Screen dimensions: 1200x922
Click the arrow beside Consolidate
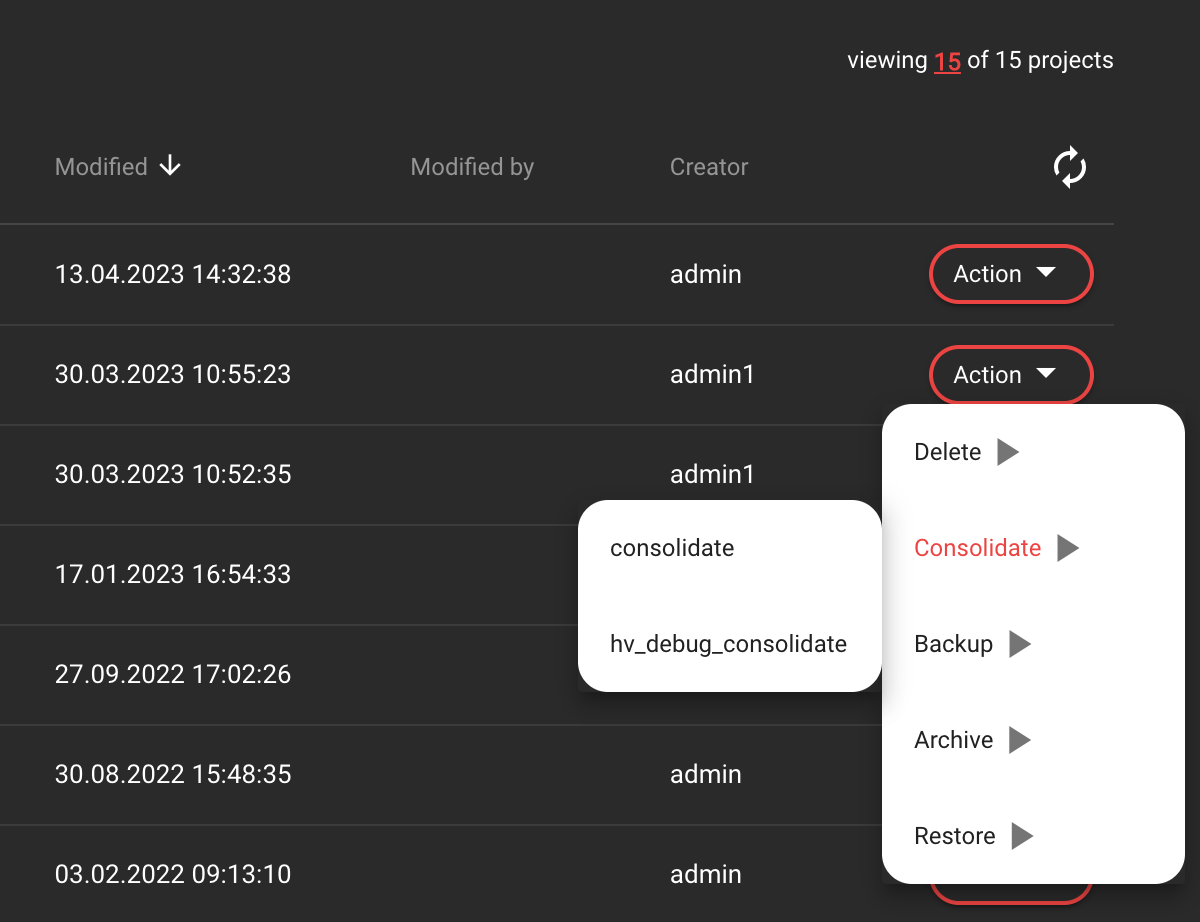point(1068,548)
